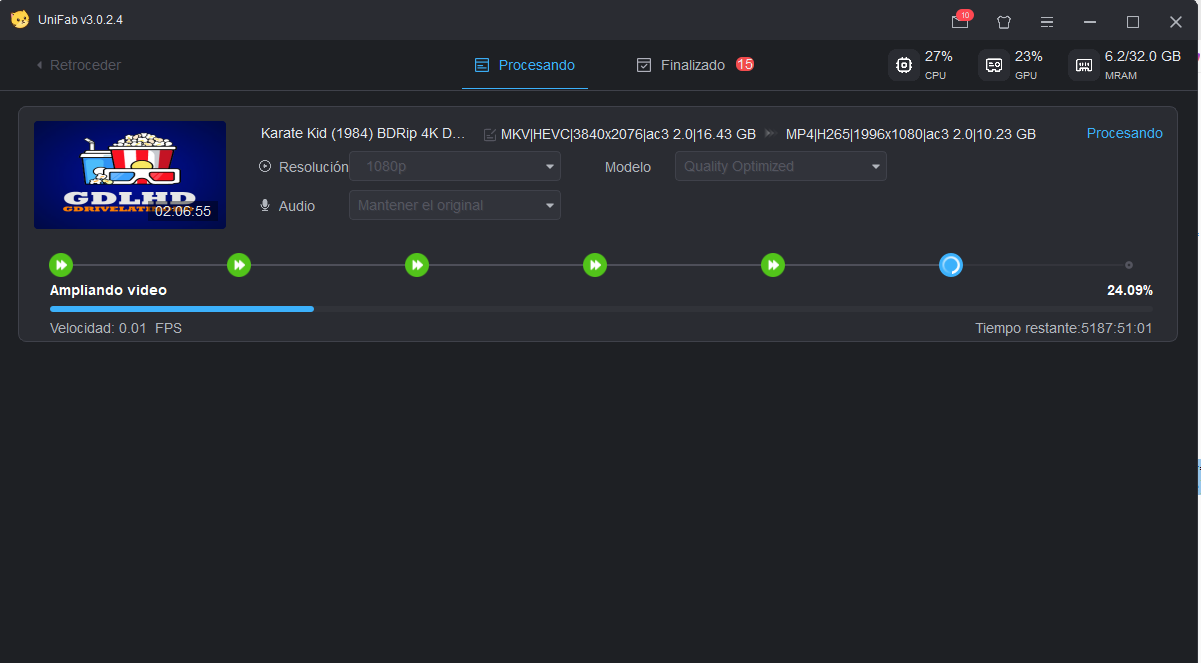Click the Procesando status link
This screenshot has width=1201, height=663.
1125,133
